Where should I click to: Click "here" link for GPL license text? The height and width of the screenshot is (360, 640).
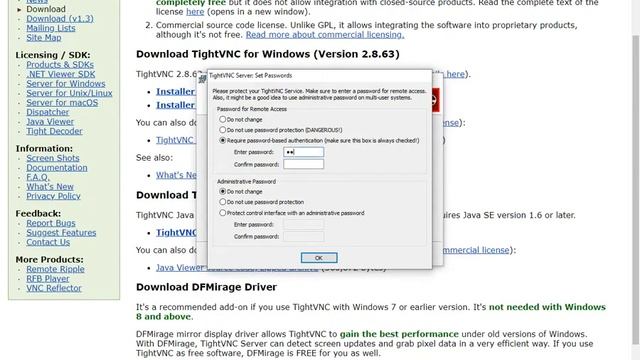click(195, 12)
